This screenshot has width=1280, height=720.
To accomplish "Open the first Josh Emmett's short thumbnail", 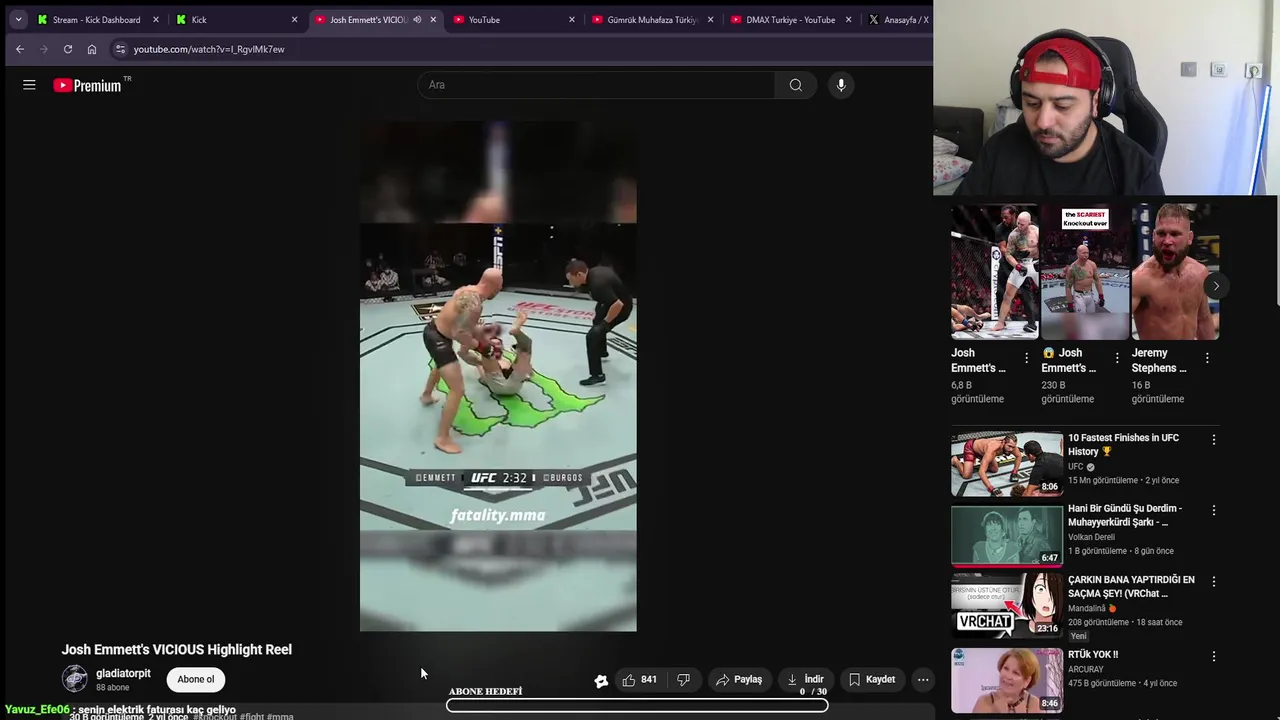I will click(x=995, y=272).
